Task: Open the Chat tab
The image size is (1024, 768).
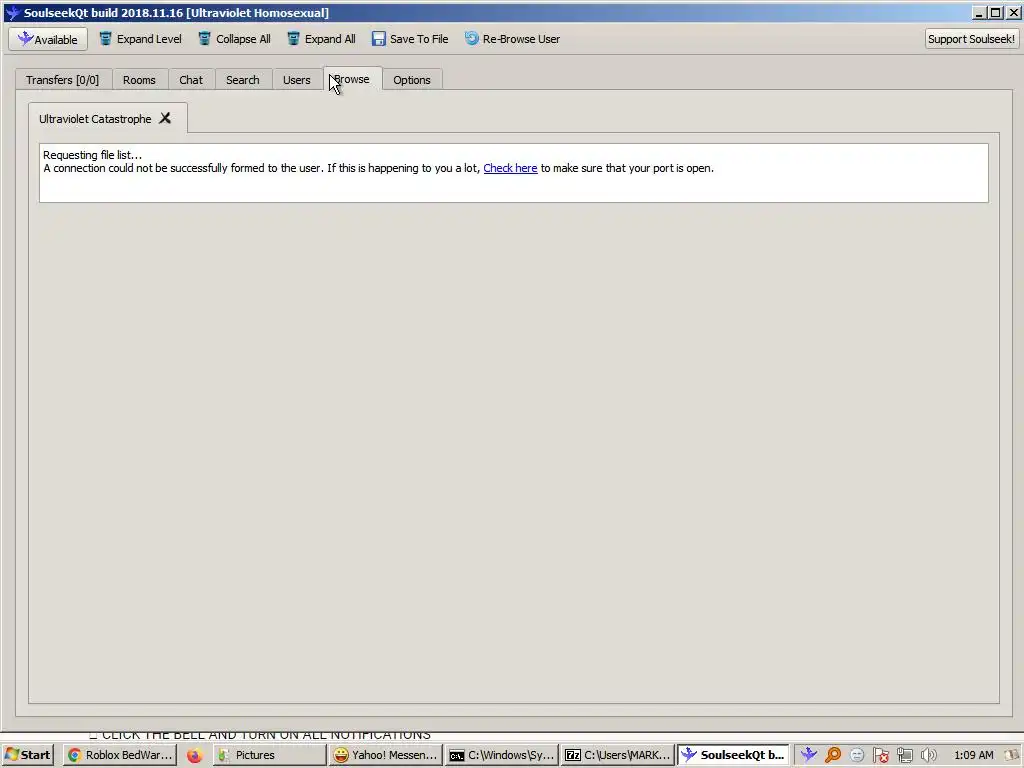Action: (191, 80)
